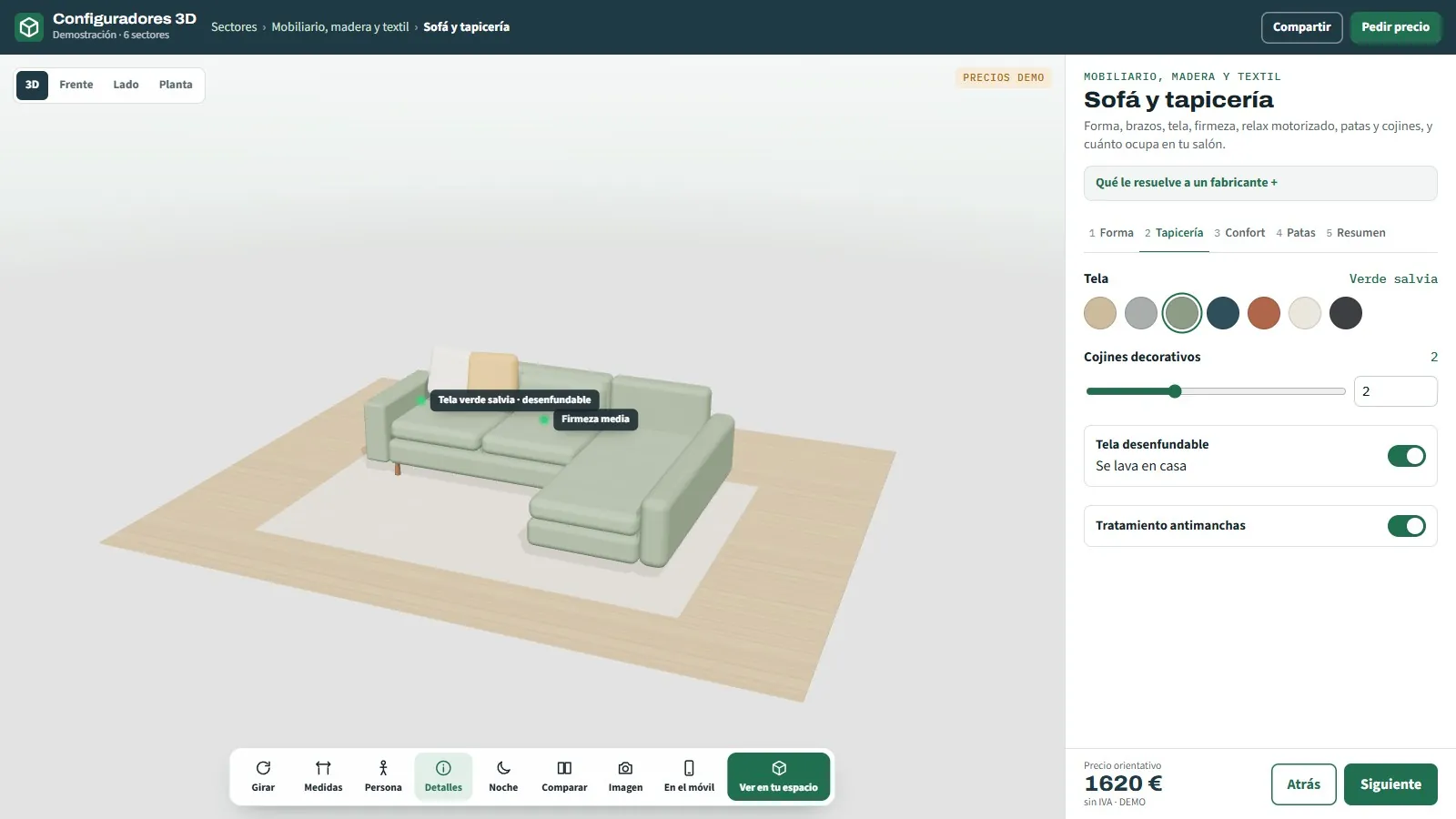Screen dimensions: 1456x819
Task: Toggle the Detalles info annotations
Action: tap(443, 776)
